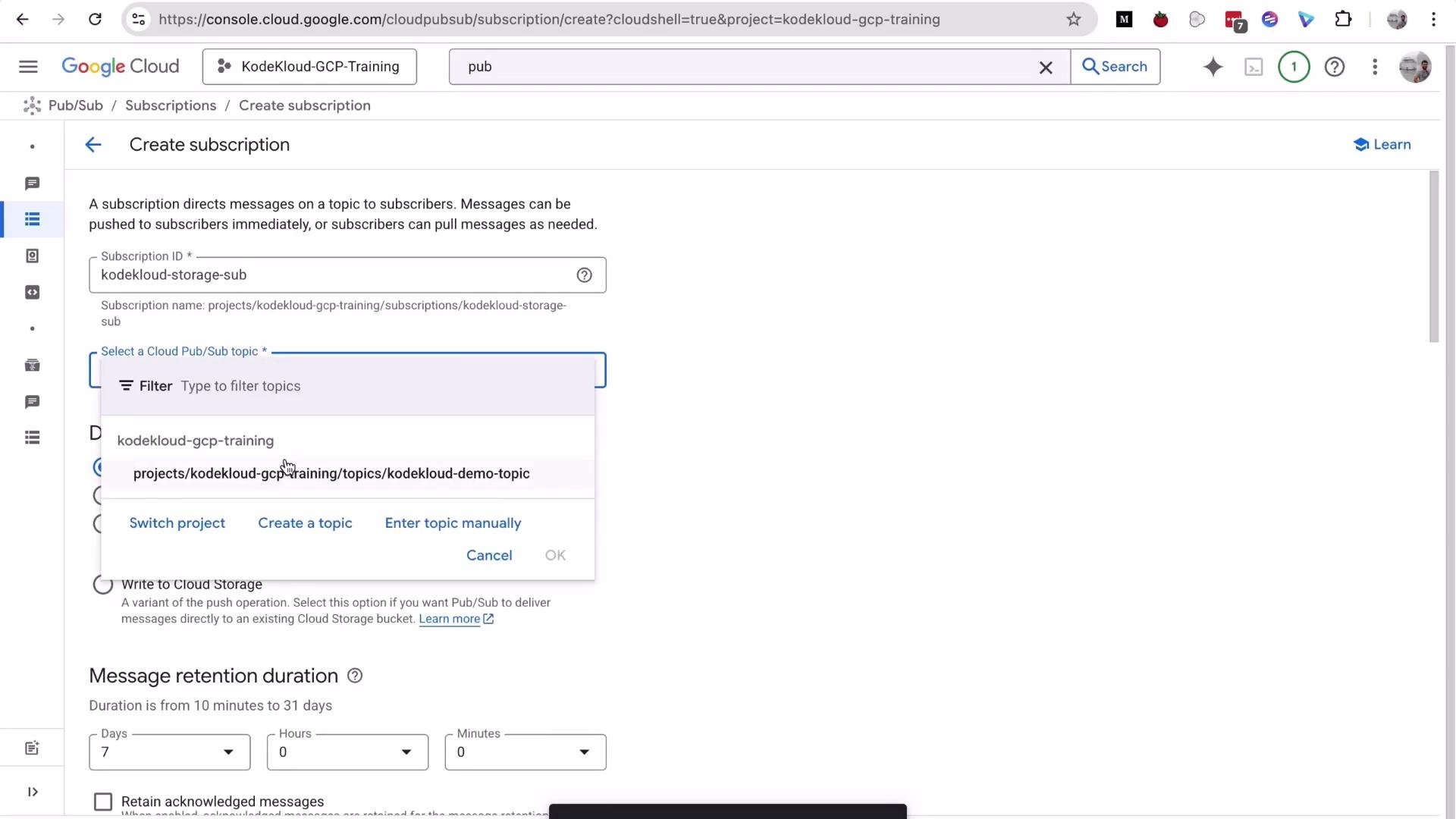Open the three-dot settings menu in header
The width and height of the screenshot is (1456, 819).
pos(1375,67)
